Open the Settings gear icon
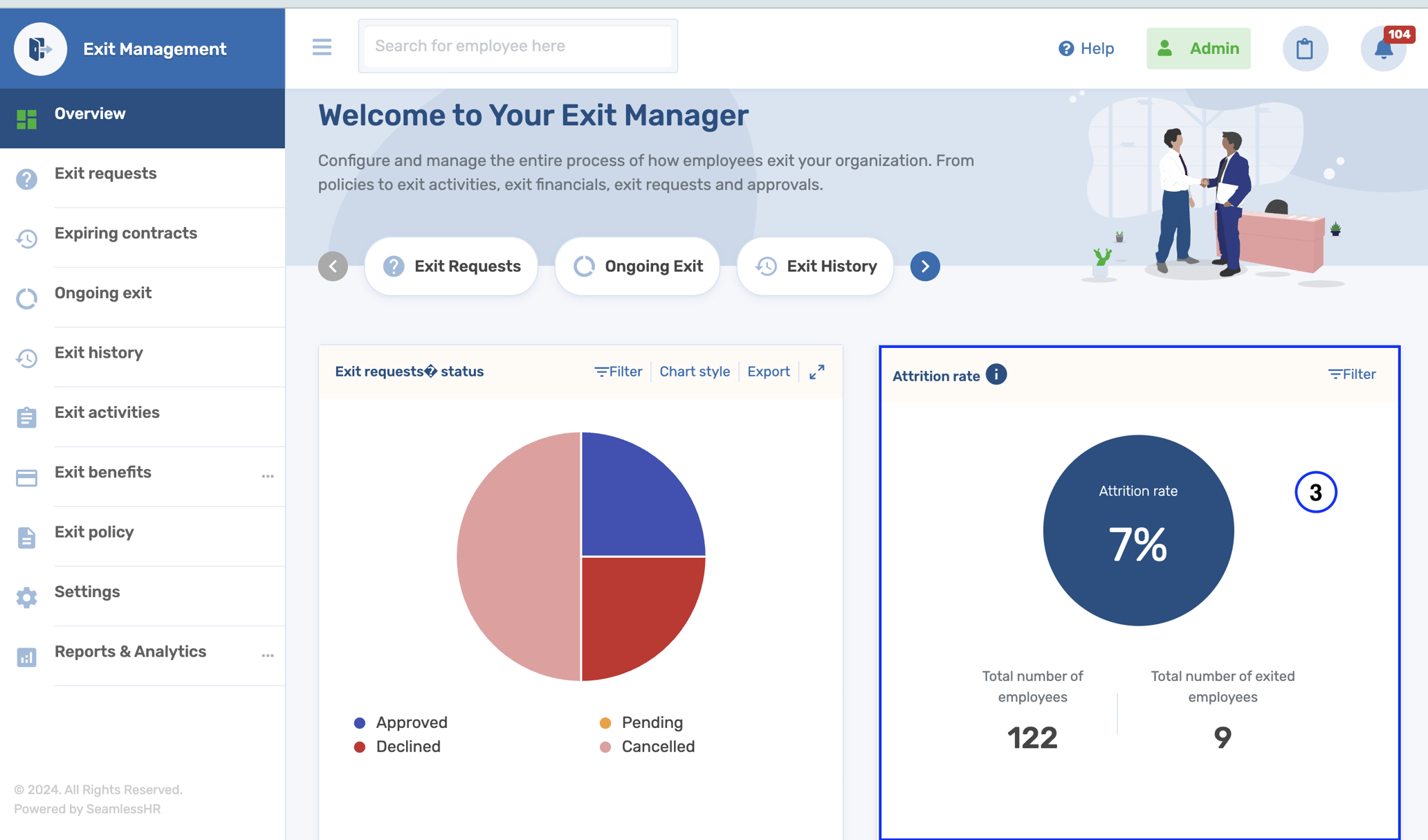Viewport: 1428px width, 840px height. (26, 597)
